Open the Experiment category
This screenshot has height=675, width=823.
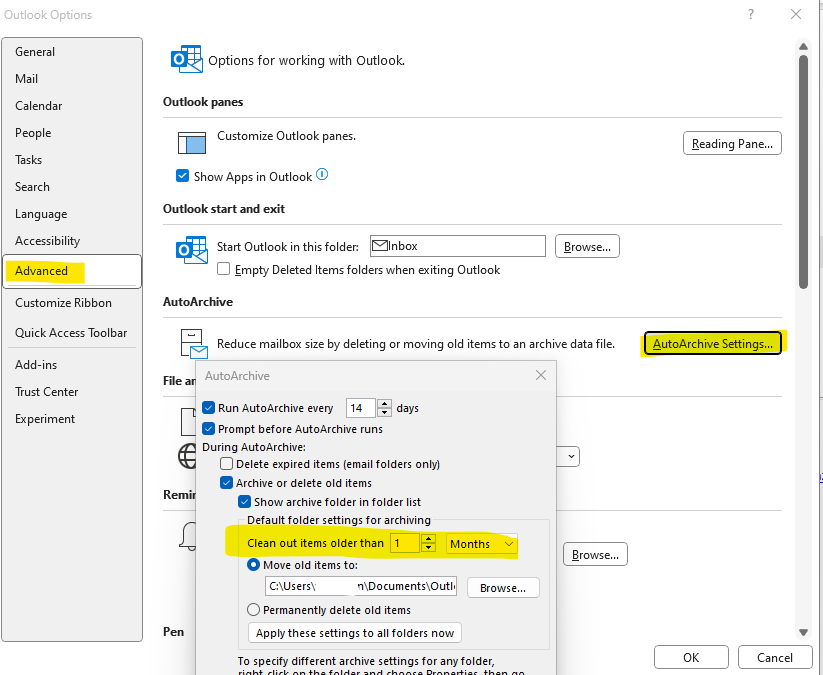(72, 419)
